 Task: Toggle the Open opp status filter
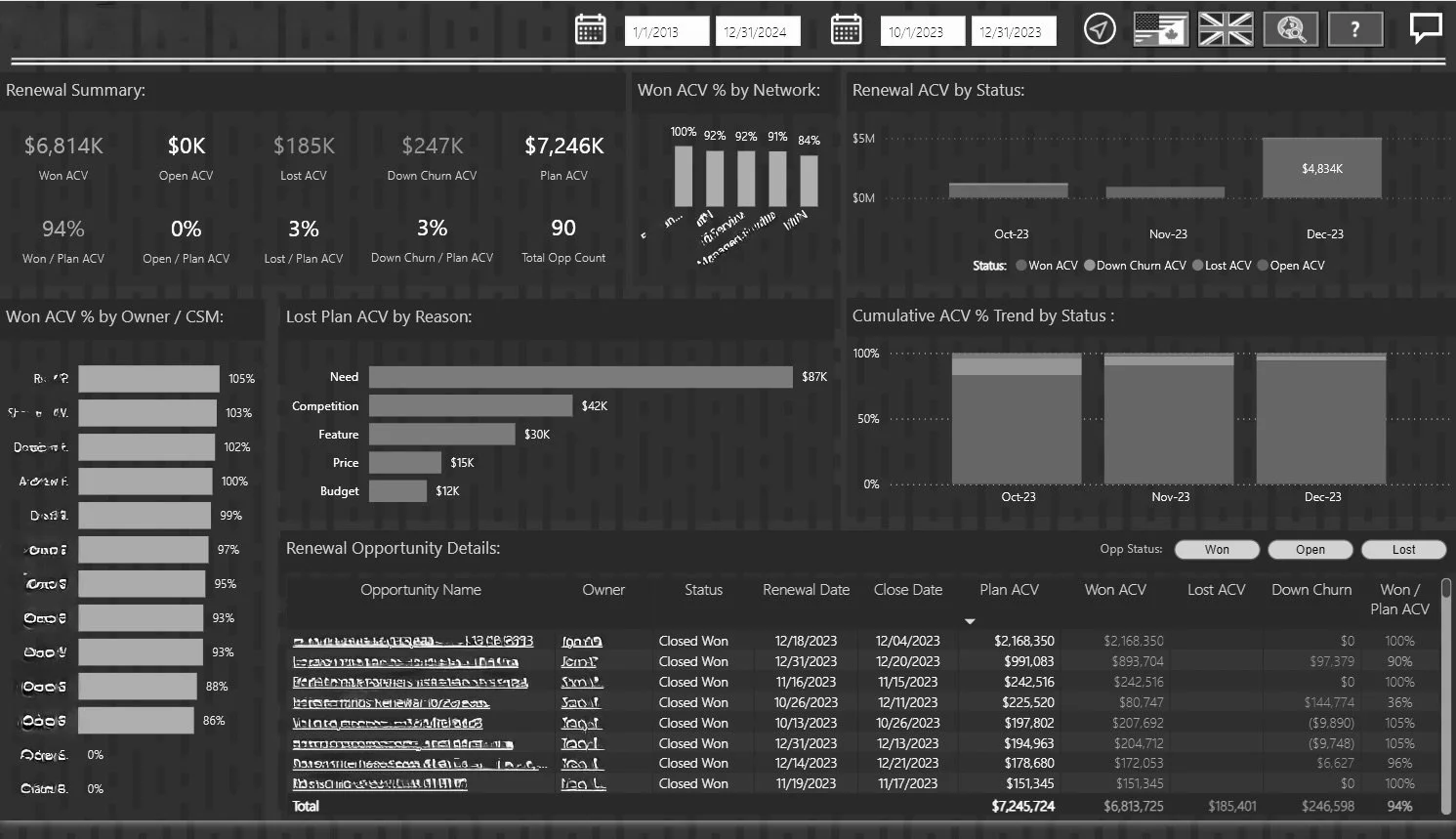pyautogui.click(x=1310, y=550)
